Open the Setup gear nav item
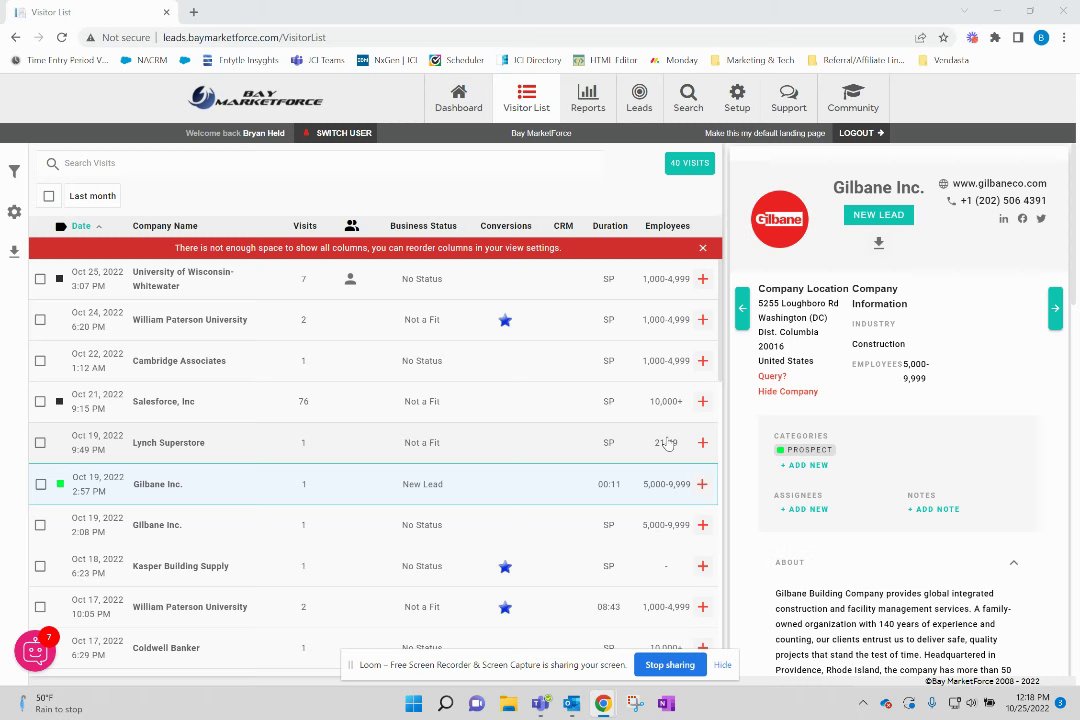This screenshot has height=720, width=1080. [x=737, y=98]
